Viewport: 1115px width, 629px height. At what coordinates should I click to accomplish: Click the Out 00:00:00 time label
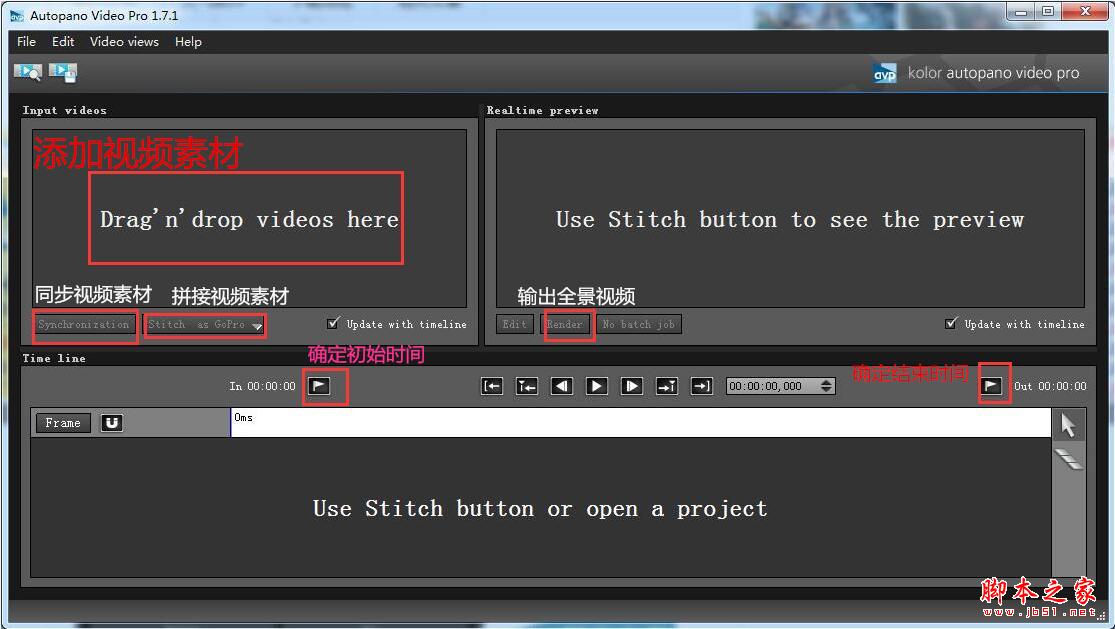[1050, 386]
